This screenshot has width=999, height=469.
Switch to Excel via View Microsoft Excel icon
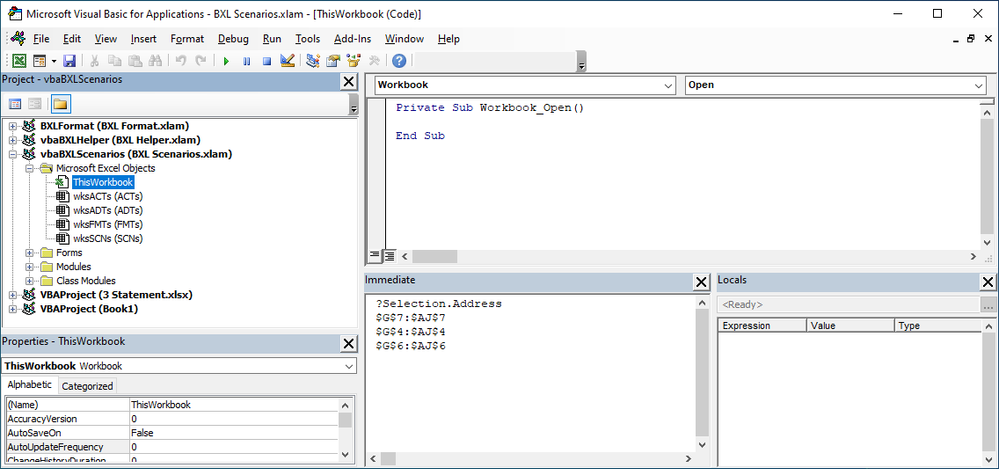click(x=20, y=61)
